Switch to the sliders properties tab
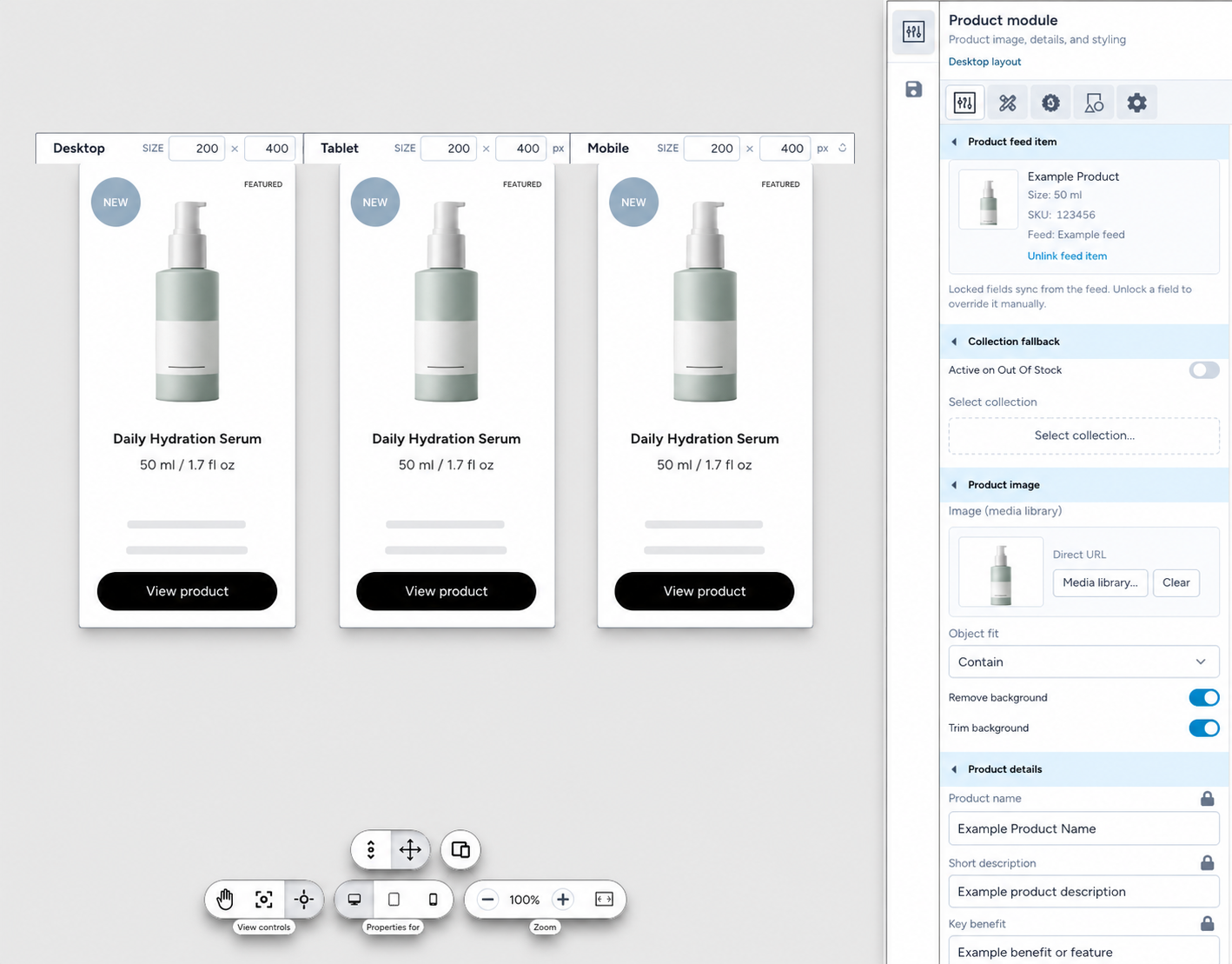1232x964 pixels. pyautogui.click(x=964, y=103)
